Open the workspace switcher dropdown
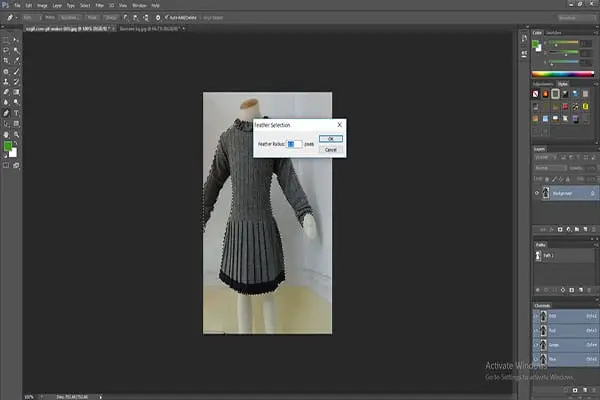 (573, 17)
